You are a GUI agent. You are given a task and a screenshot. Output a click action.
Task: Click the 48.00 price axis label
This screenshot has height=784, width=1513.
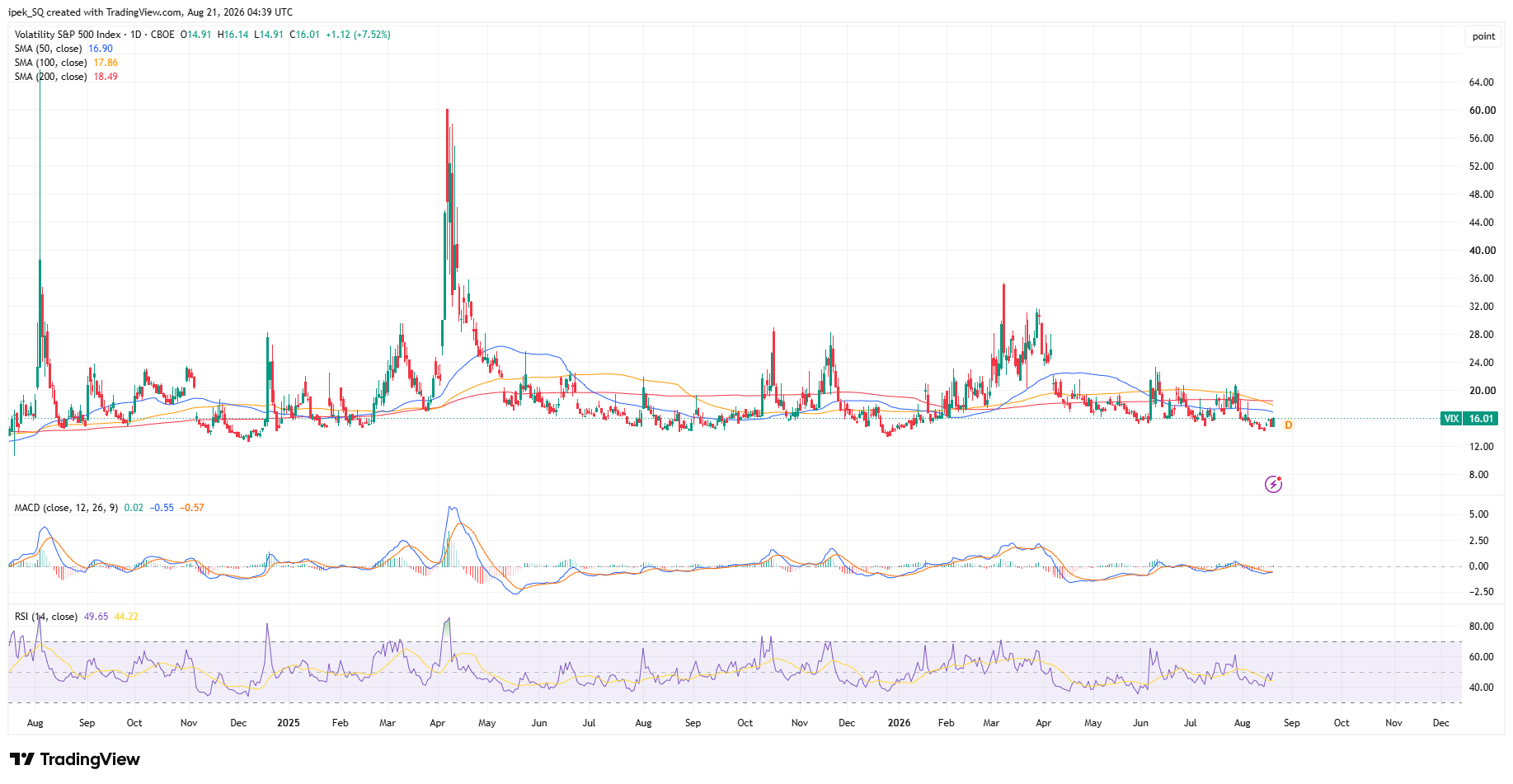tap(1482, 195)
